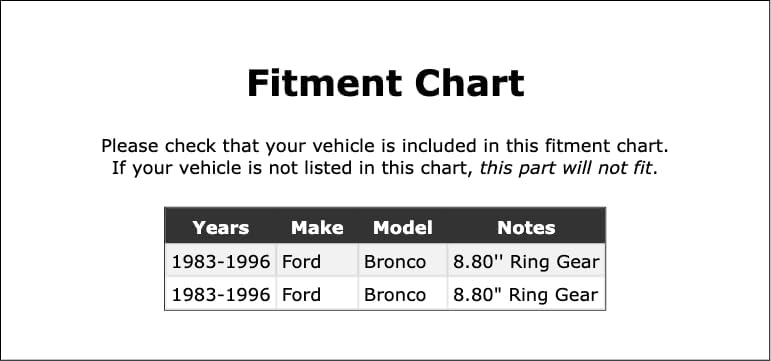Click first row 8.80'' Ring Gear note

coord(526,262)
